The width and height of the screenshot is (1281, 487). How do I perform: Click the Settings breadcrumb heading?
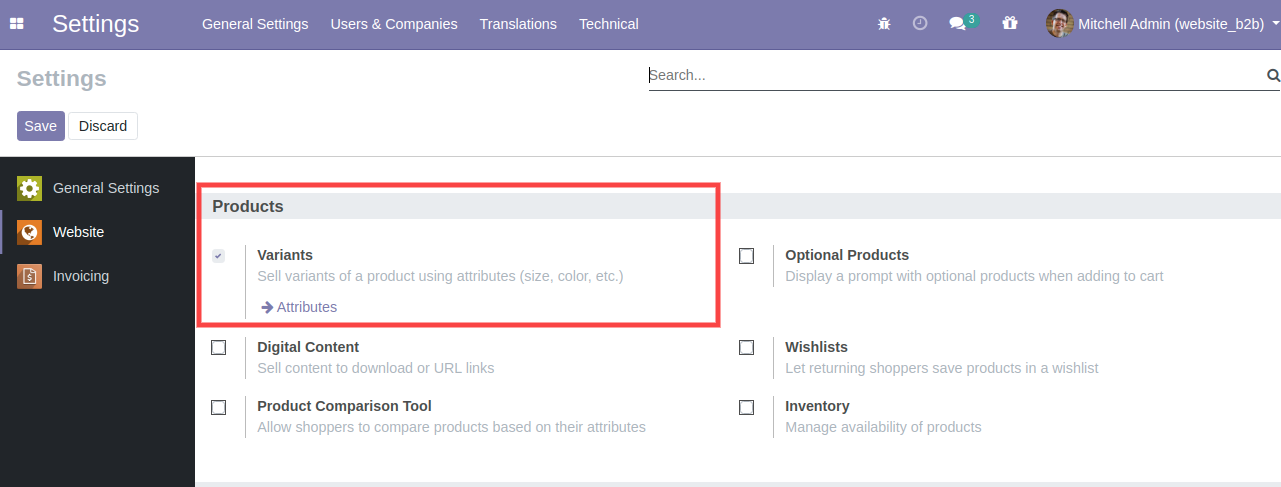[x=62, y=79]
